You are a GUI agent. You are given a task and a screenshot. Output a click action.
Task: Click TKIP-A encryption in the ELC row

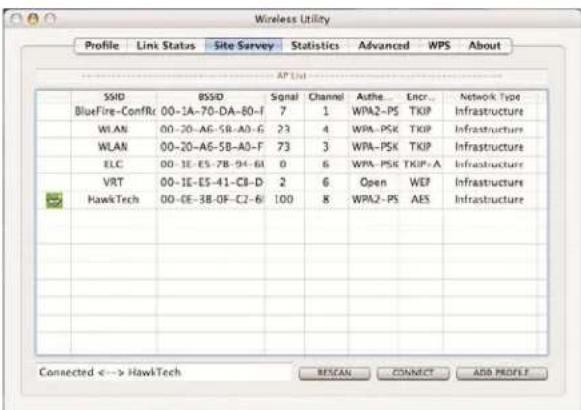click(422, 164)
